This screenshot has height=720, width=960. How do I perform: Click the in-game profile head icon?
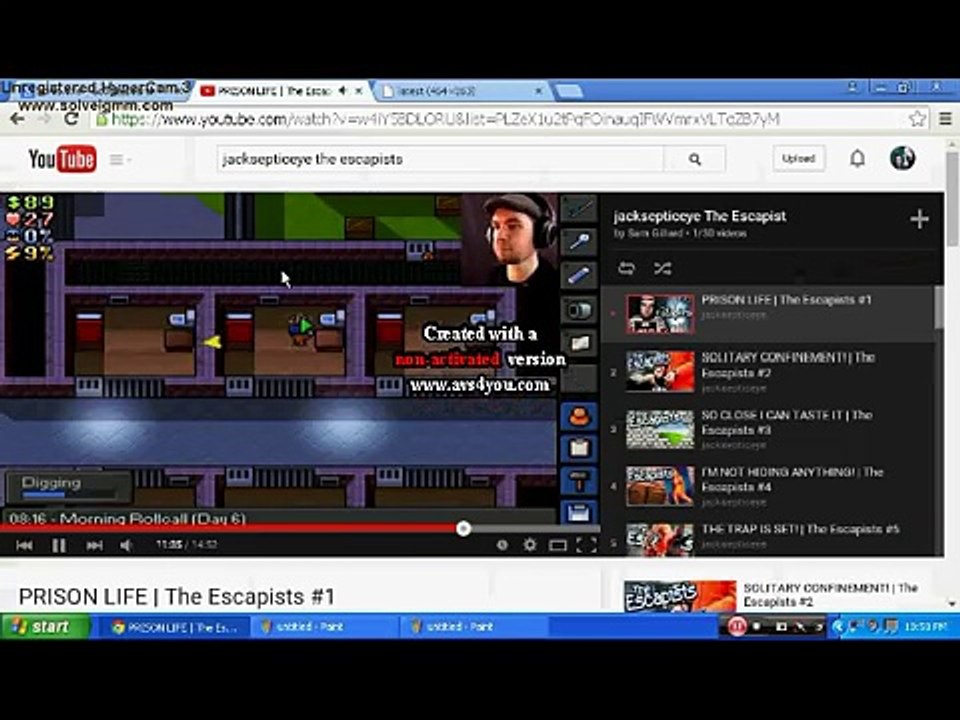click(579, 417)
